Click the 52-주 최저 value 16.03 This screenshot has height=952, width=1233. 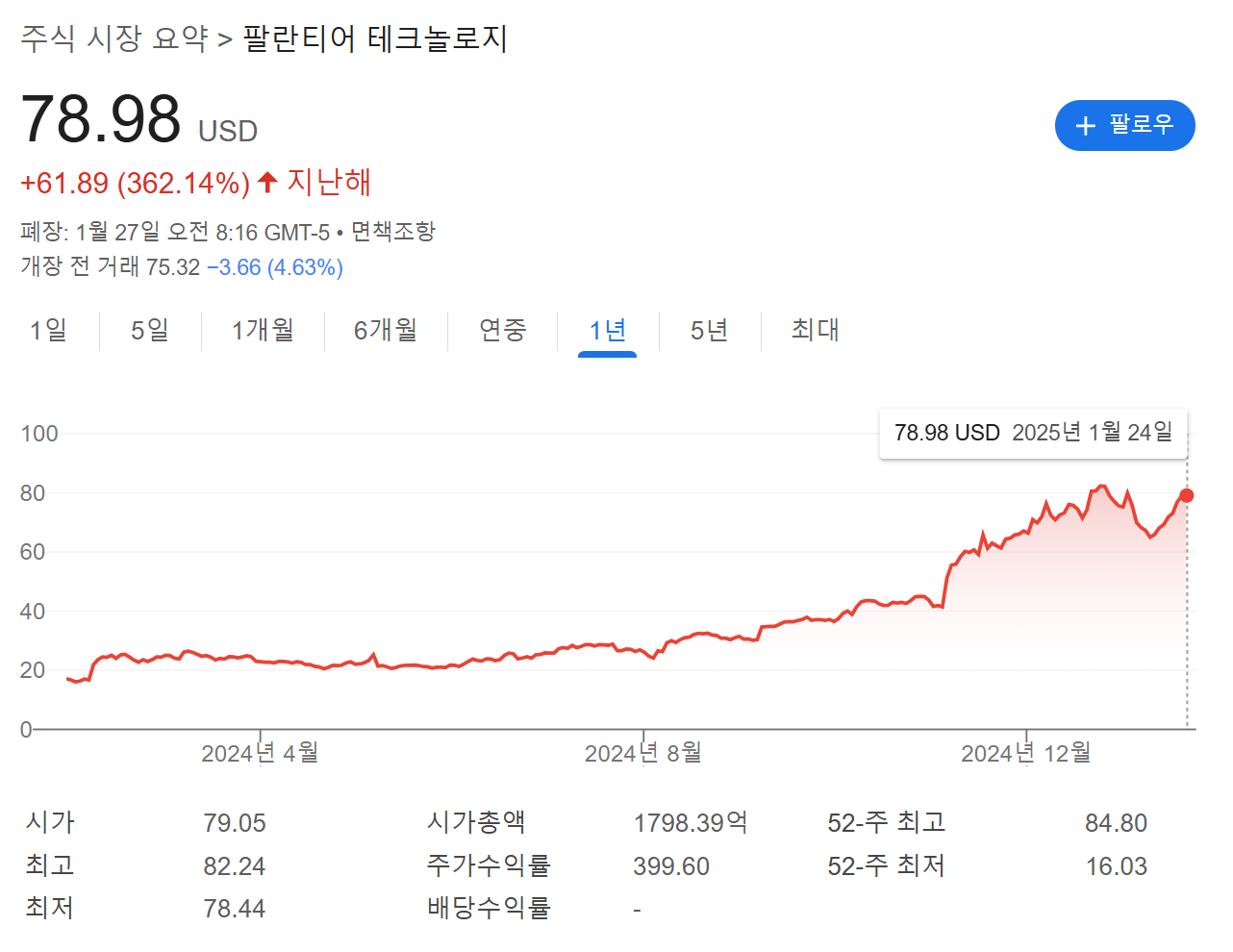point(1117,866)
